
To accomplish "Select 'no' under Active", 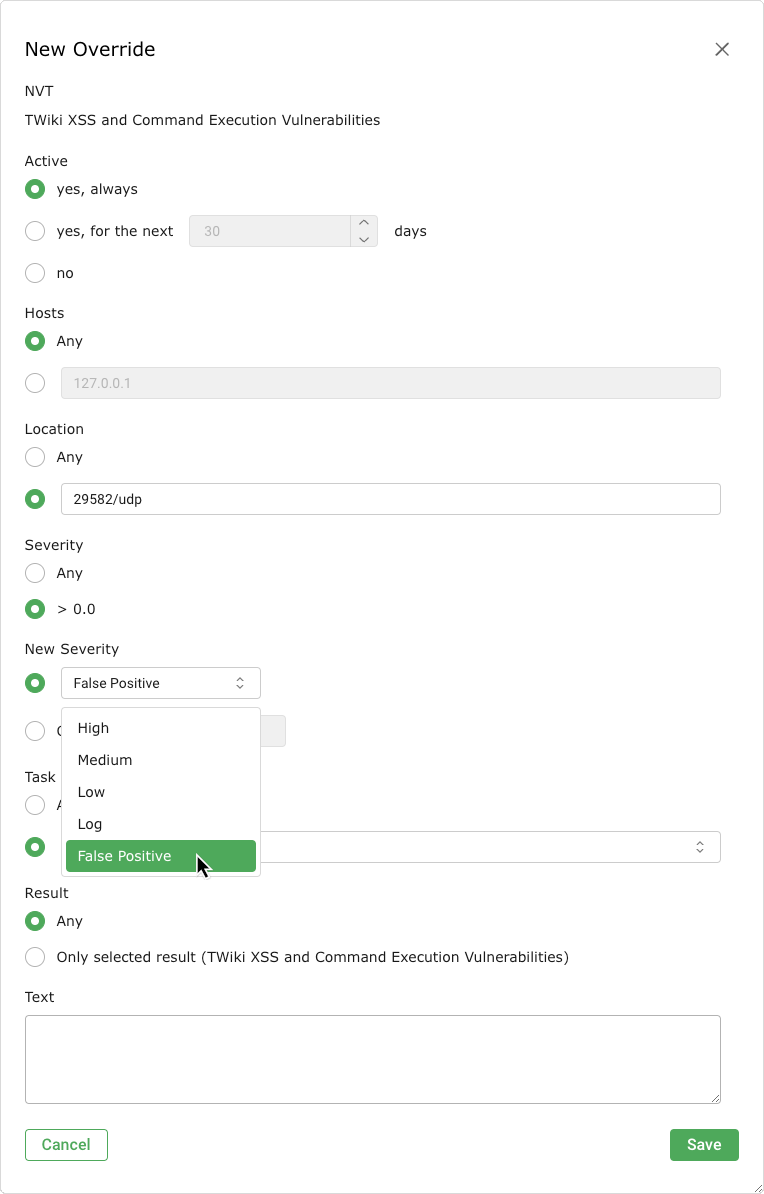I will pyautogui.click(x=35, y=273).
